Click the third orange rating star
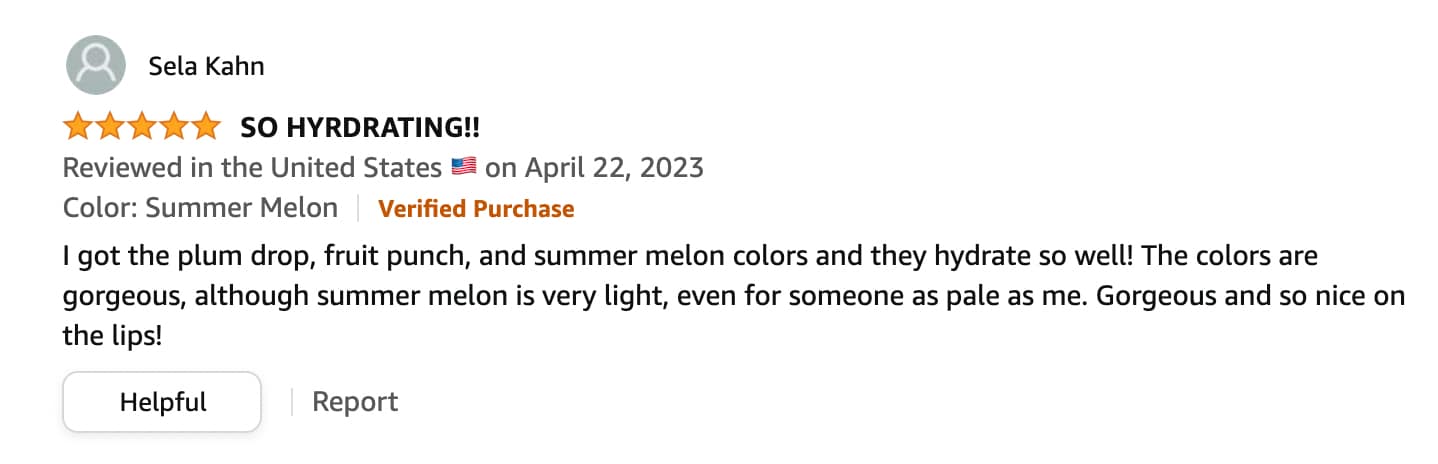The height and width of the screenshot is (464, 1438). (141, 127)
